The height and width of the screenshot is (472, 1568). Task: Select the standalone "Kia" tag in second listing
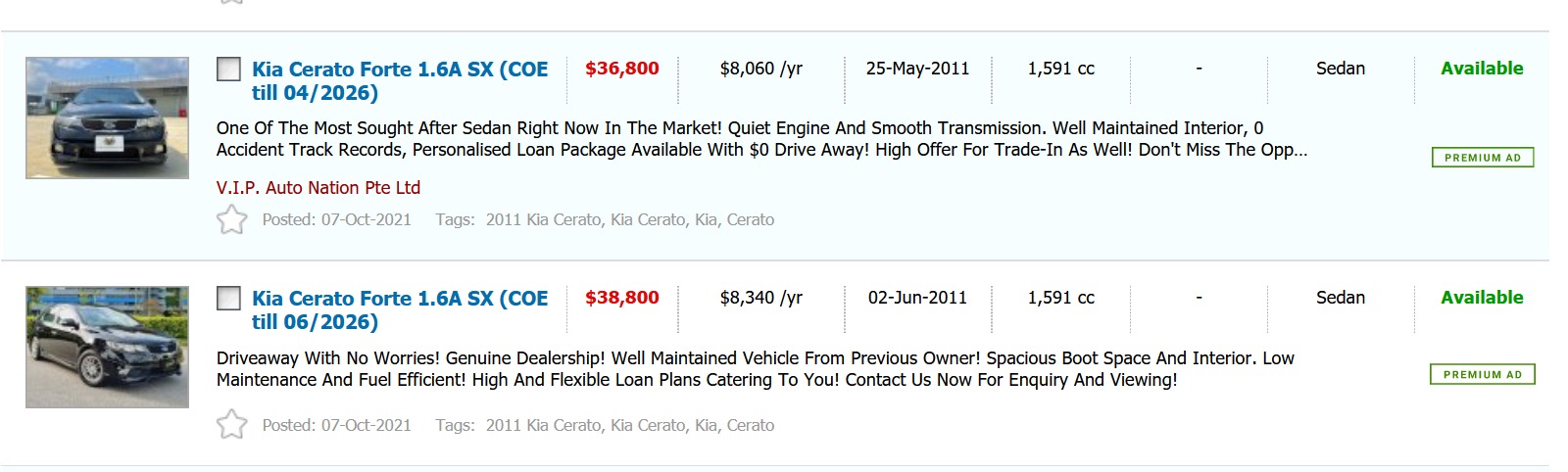(706, 426)
